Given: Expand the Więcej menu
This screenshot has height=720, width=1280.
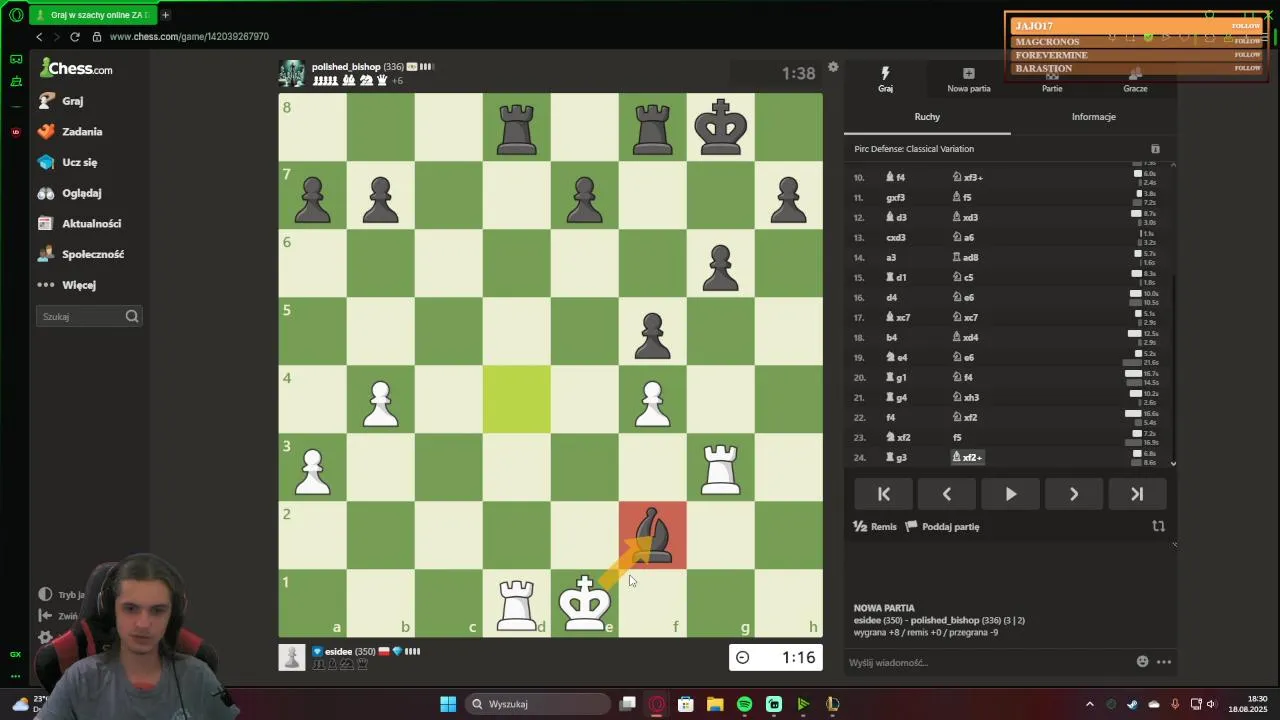Looking at the screenshot, I should click(x=67, y=285).
